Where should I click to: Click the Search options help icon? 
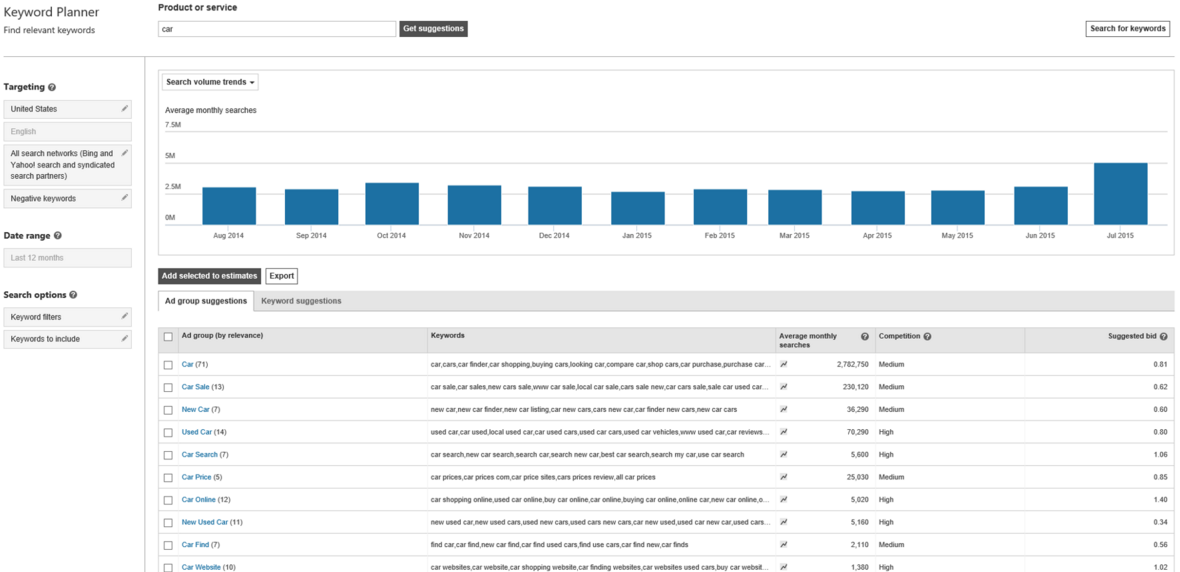coord(73,295)
